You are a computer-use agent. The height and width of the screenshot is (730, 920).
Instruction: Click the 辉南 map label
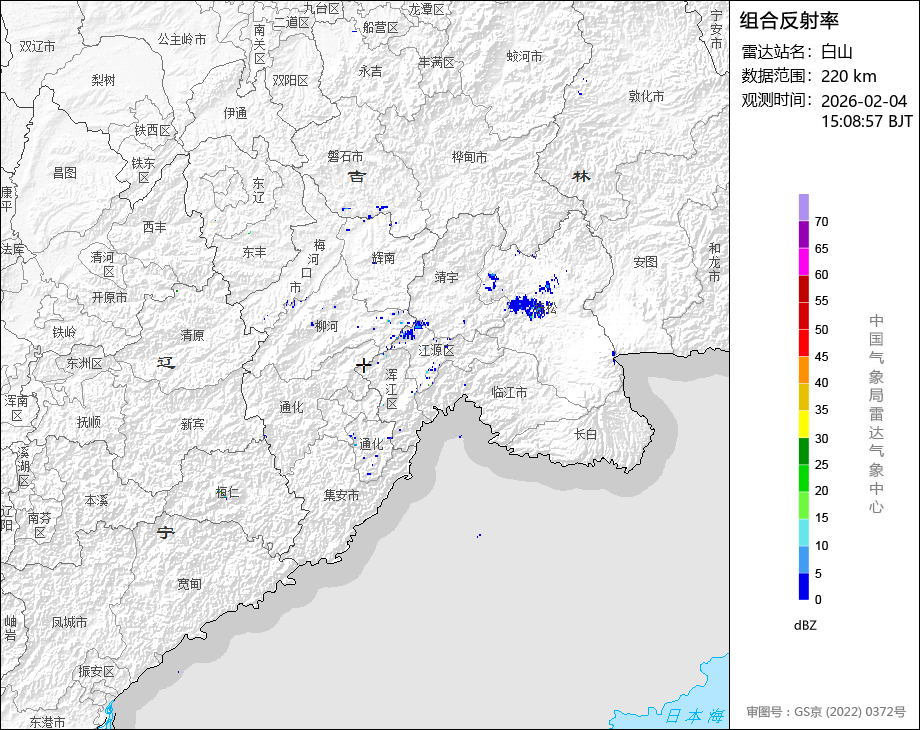coord(383,258)
